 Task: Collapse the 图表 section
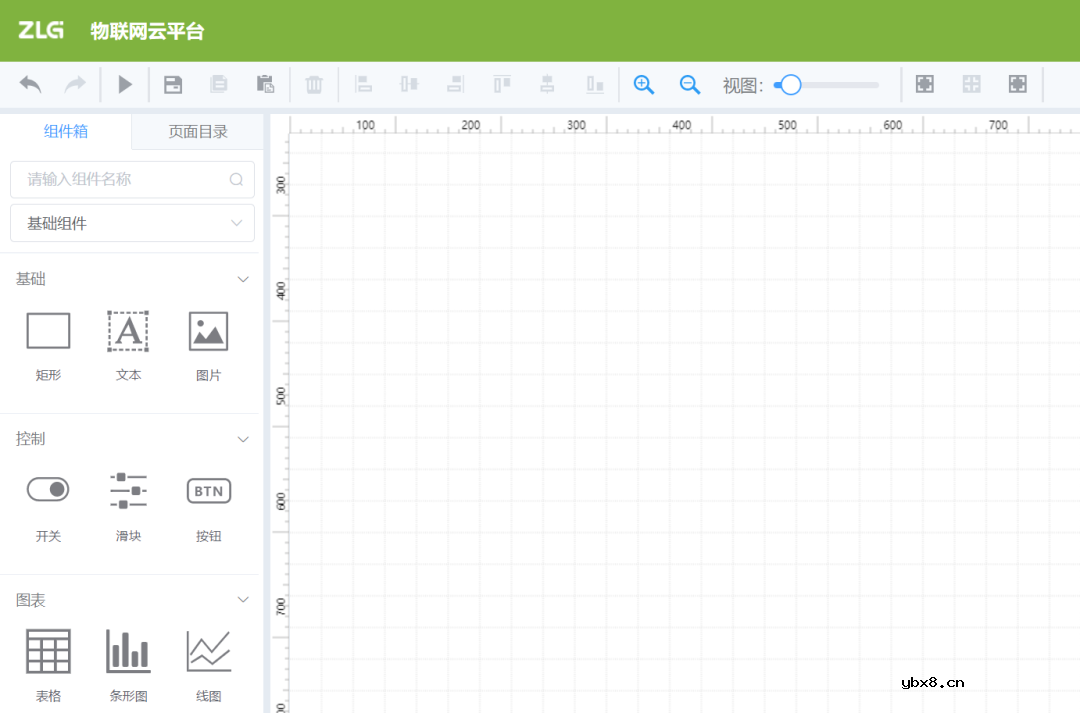pyautogui.click(x=242, y=600)
